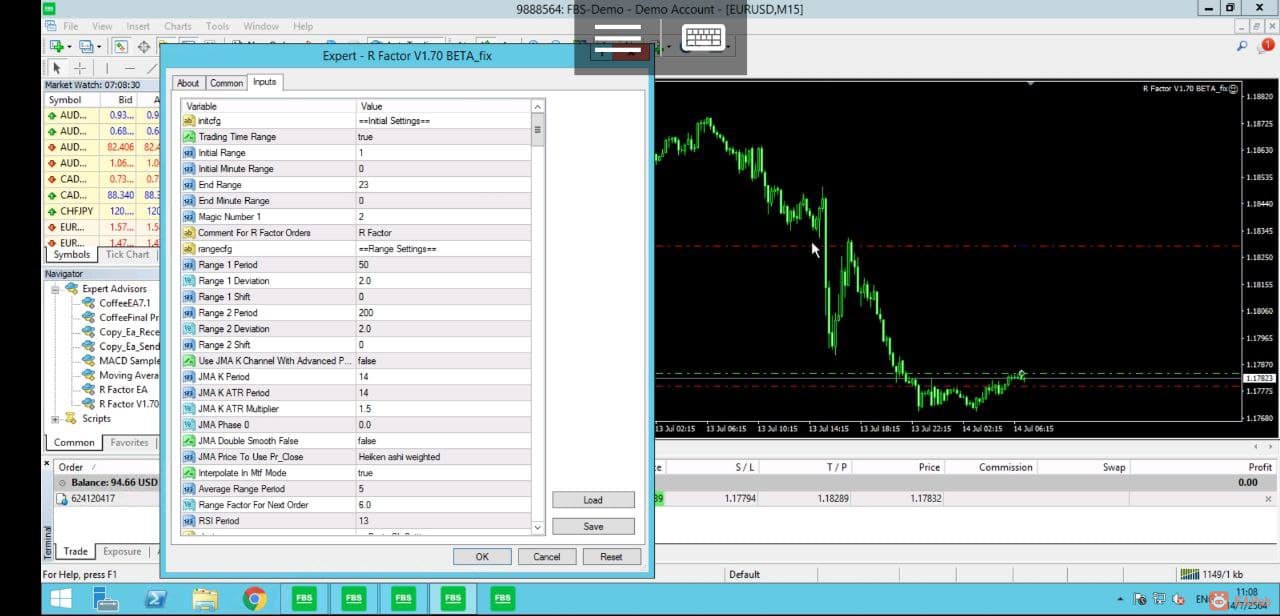Click the Data Window crosshair-target icon
The image size is (1280, 616).
click(x=144, y=46)
